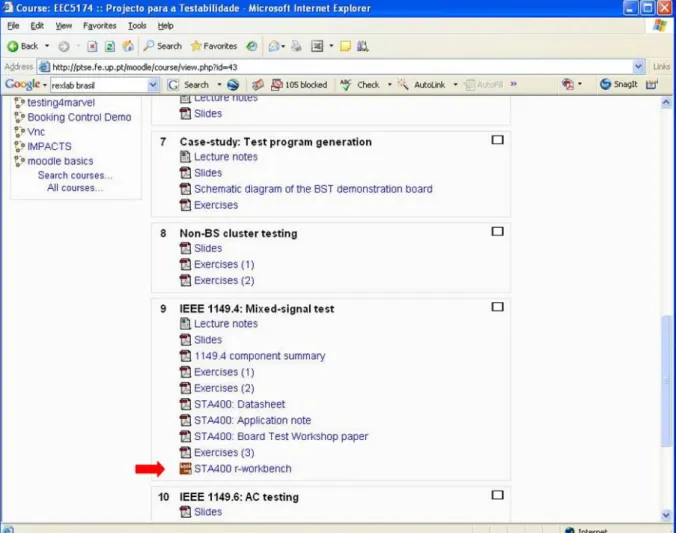Click the Google search field with rexlab brasil
This screenshot has height=533, width=676.
100,85
